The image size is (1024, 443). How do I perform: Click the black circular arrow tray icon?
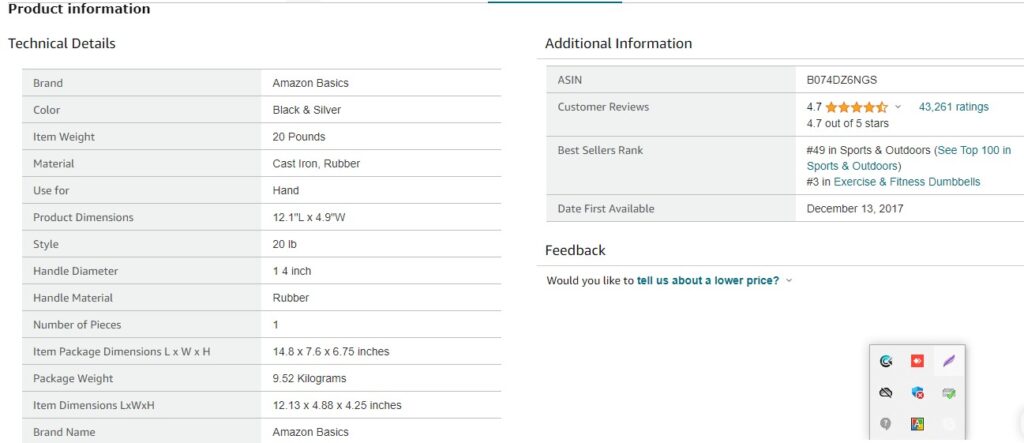pos(886,361)
